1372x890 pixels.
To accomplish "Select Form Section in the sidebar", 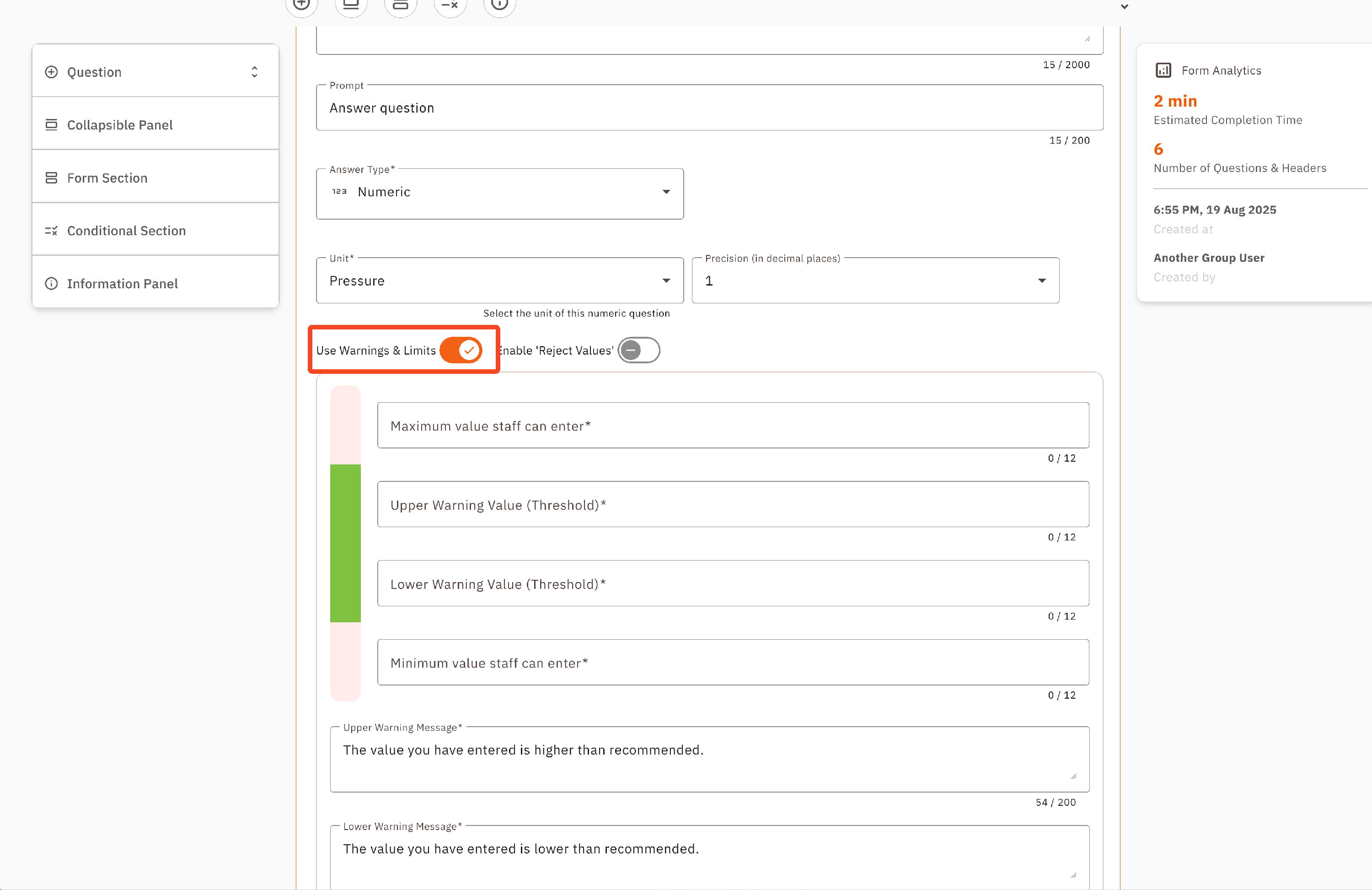I will (x=107, y=178).
